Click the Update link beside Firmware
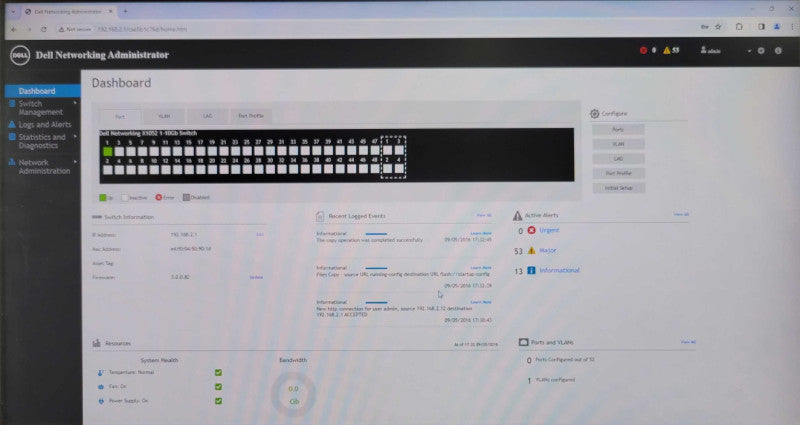This screenshot has height=425, width=800. [x=256, y=278]
